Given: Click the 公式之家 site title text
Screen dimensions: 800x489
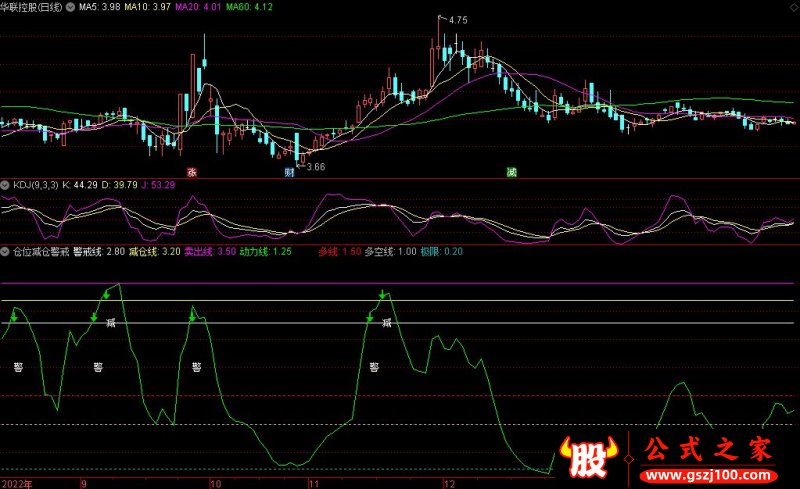Looking at the screenshot, I should (708, 449).
